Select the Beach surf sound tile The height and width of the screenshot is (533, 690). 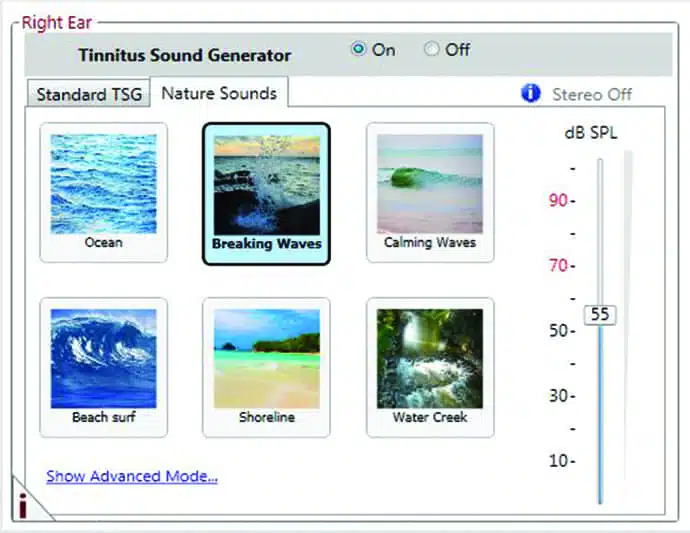coord(103,365)
